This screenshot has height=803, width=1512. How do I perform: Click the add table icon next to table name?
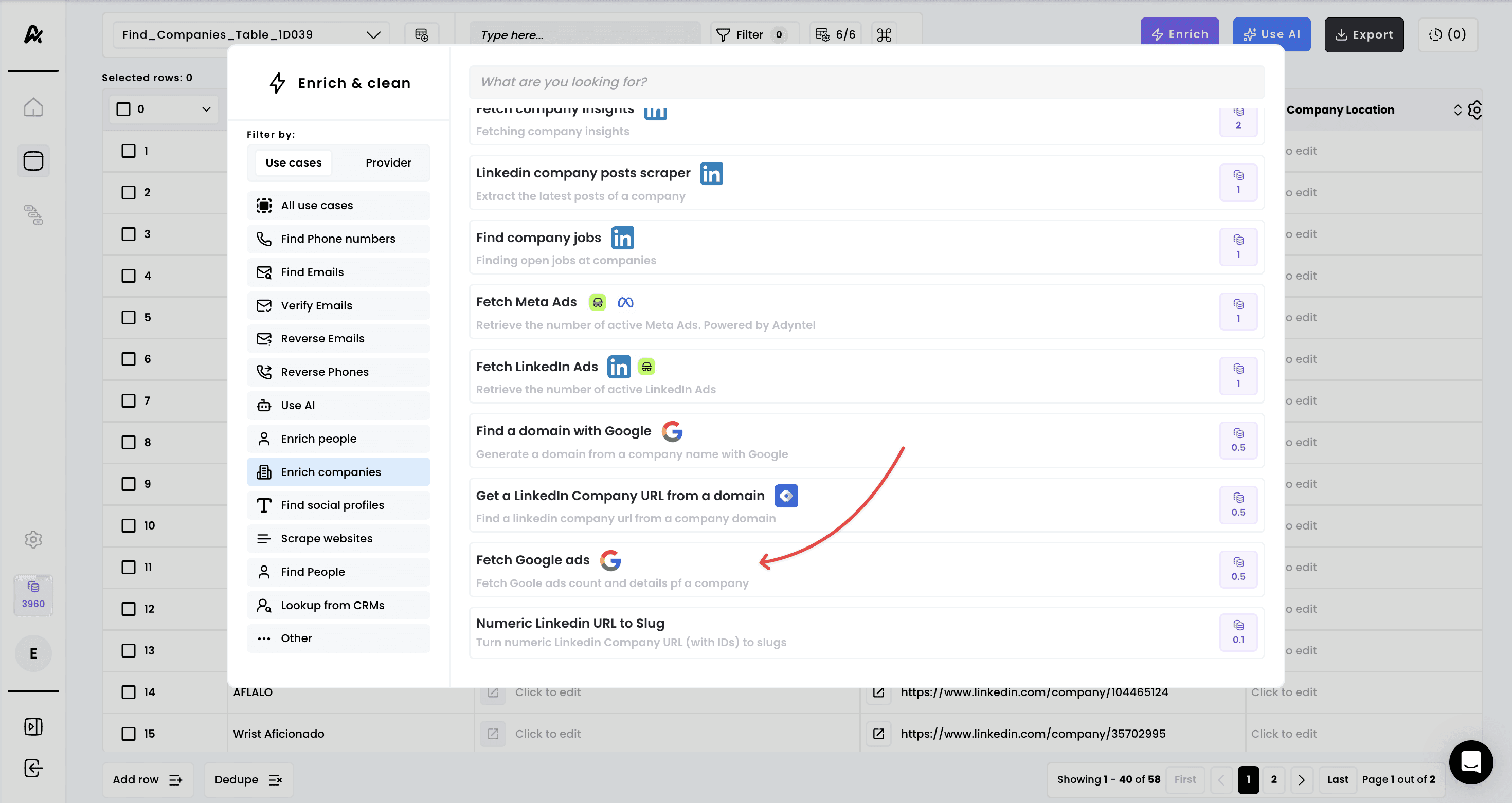point(421,34)
